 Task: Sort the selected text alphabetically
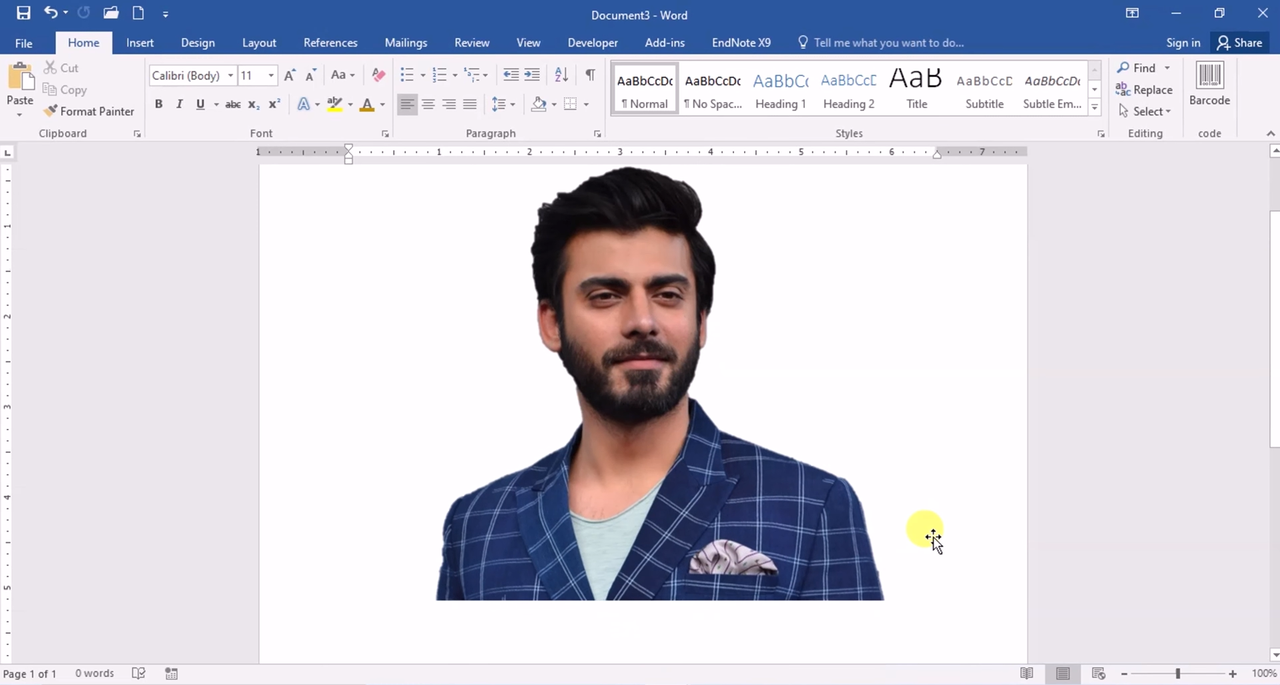click(x=561, y=75)
